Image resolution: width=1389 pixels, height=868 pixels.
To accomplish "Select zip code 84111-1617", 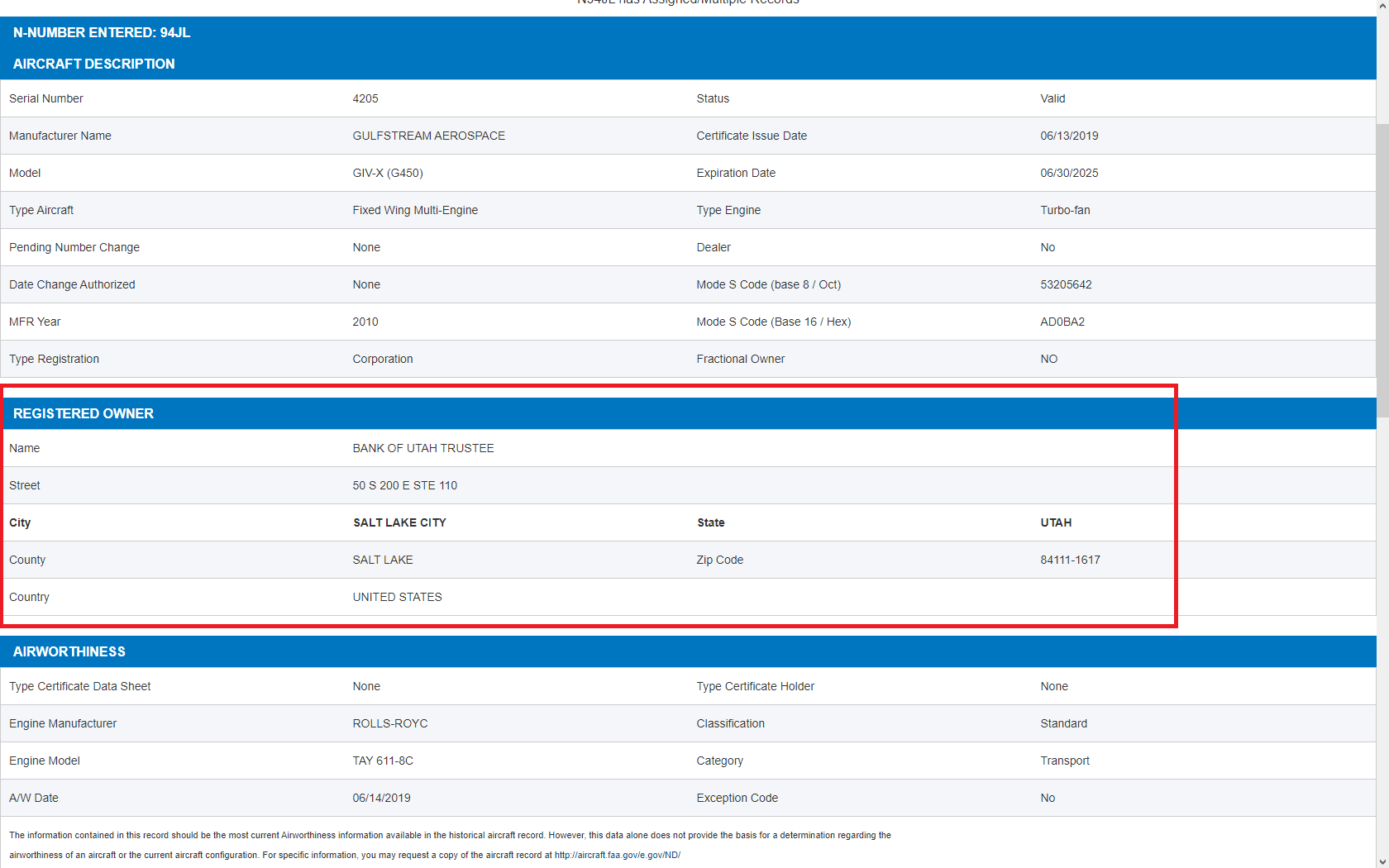I will pos(1070,560).
